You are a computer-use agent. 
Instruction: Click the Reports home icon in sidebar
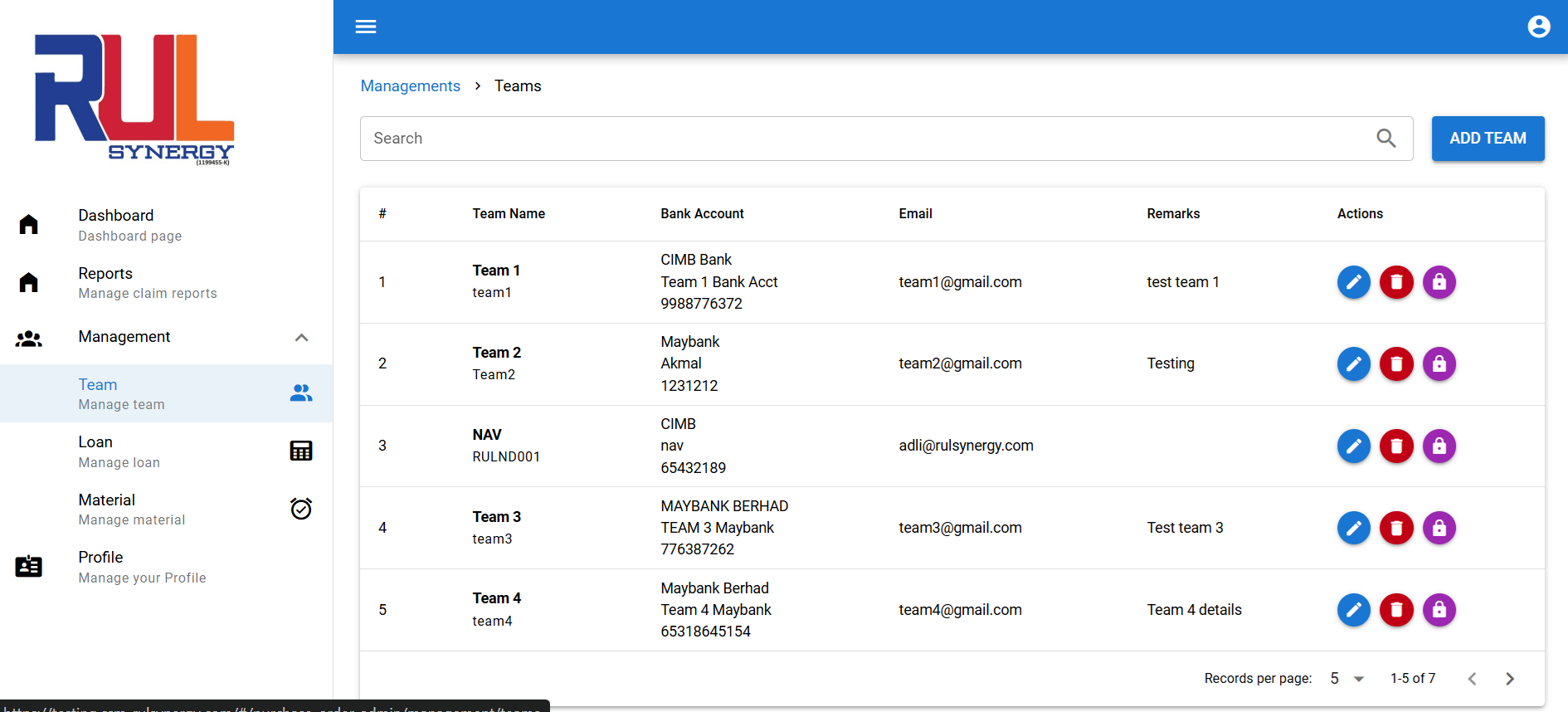pyautogui.click(x=29, y=282)
